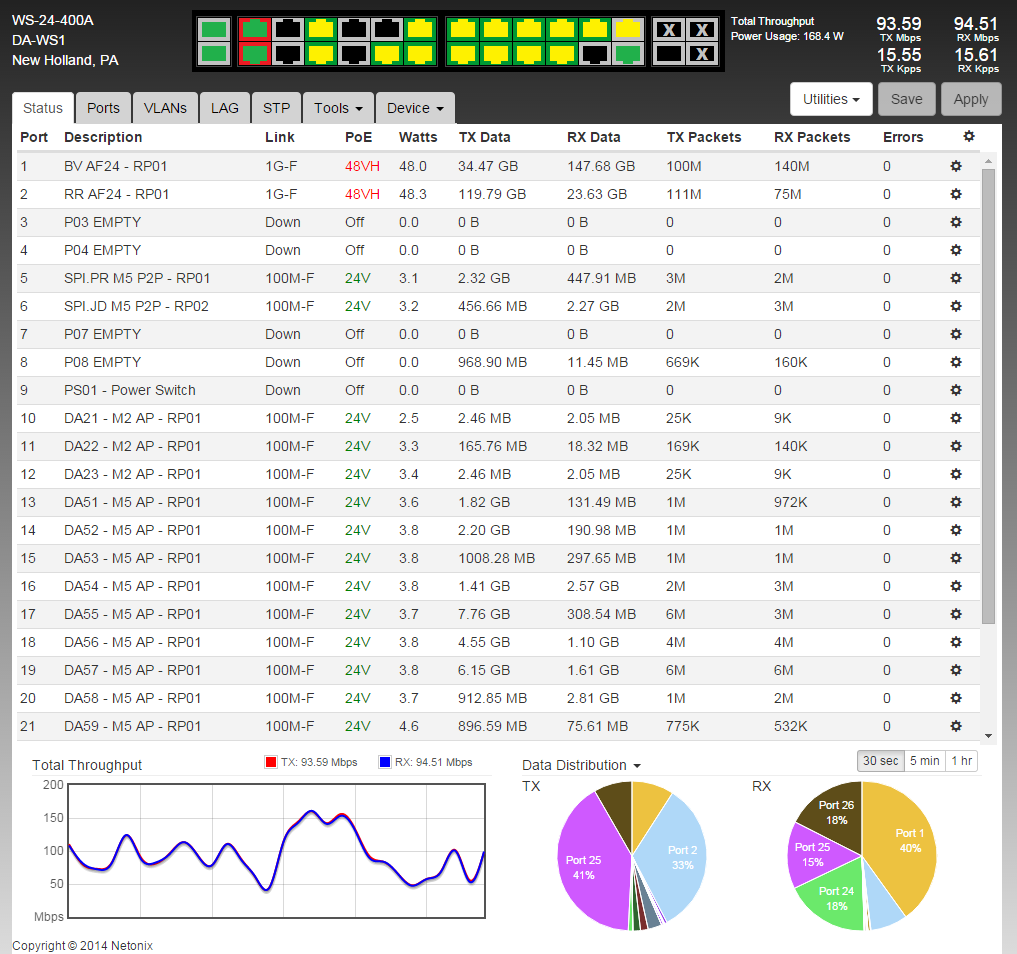Screen dimensions: 1017x954
Task: Click the red TX legend color swatch
Action: [270, 762]
